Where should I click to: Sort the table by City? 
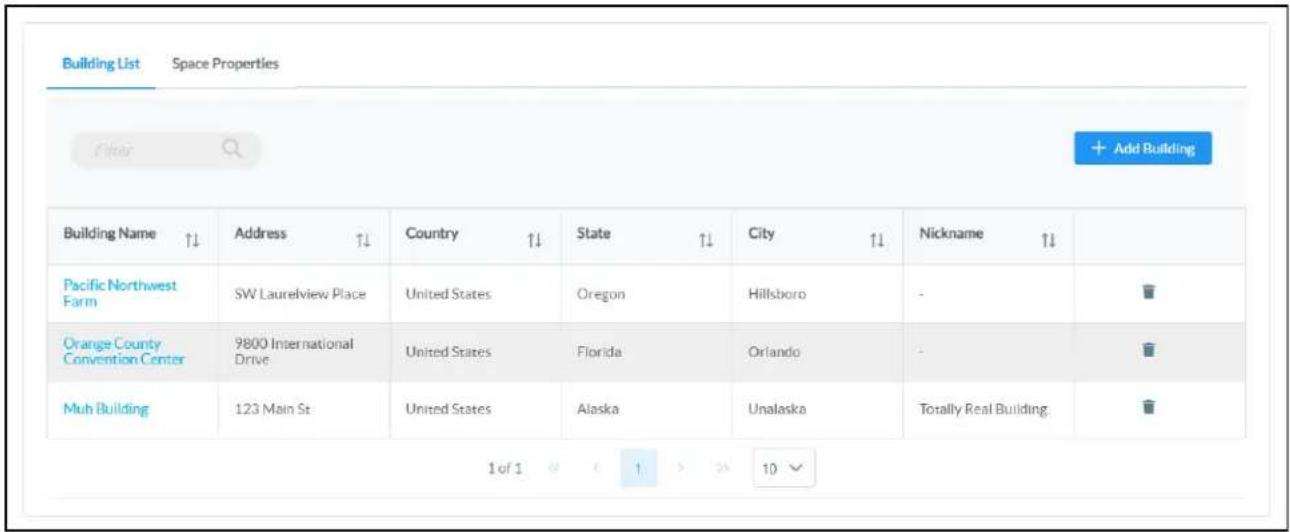(x=878, y=238)
